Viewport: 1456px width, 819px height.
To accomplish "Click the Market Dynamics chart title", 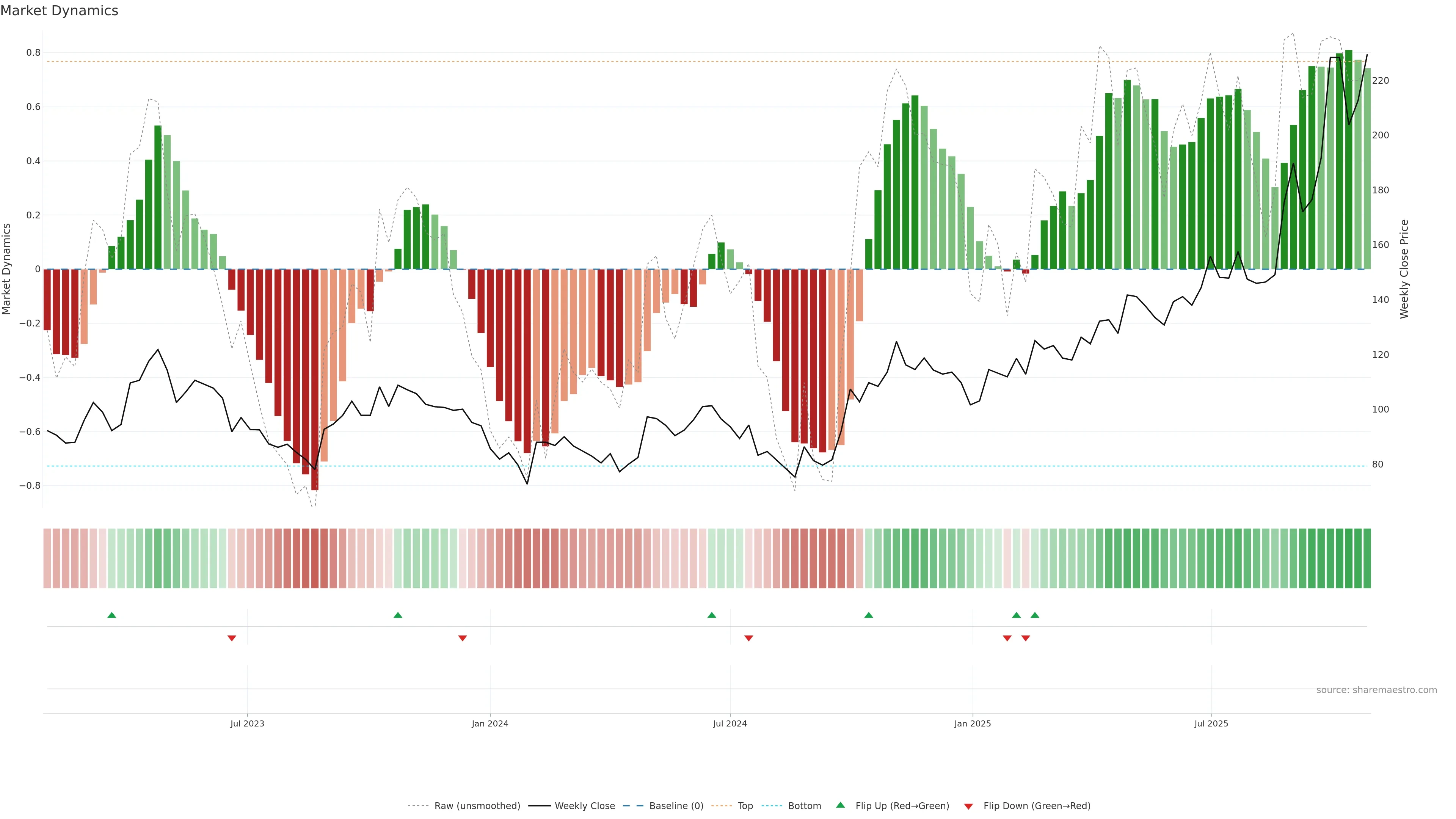I will [60, 11].
